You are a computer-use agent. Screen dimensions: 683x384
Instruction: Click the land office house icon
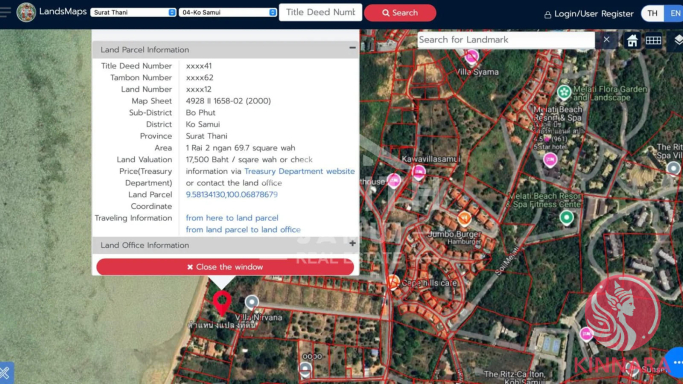pyautogui.click(x=632, y=40)
